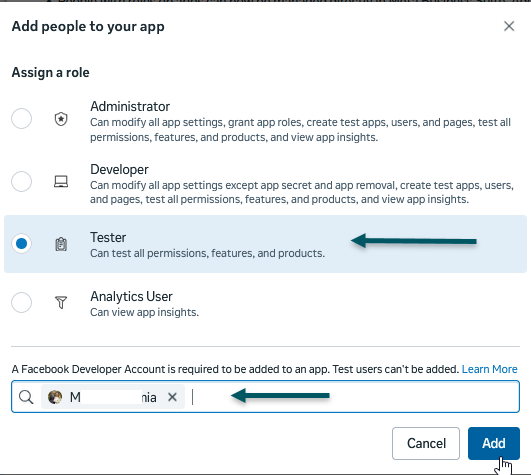This screenshot has width=531, height=475.
Task: Select the Administrator radio button
Action: (21, 118)
